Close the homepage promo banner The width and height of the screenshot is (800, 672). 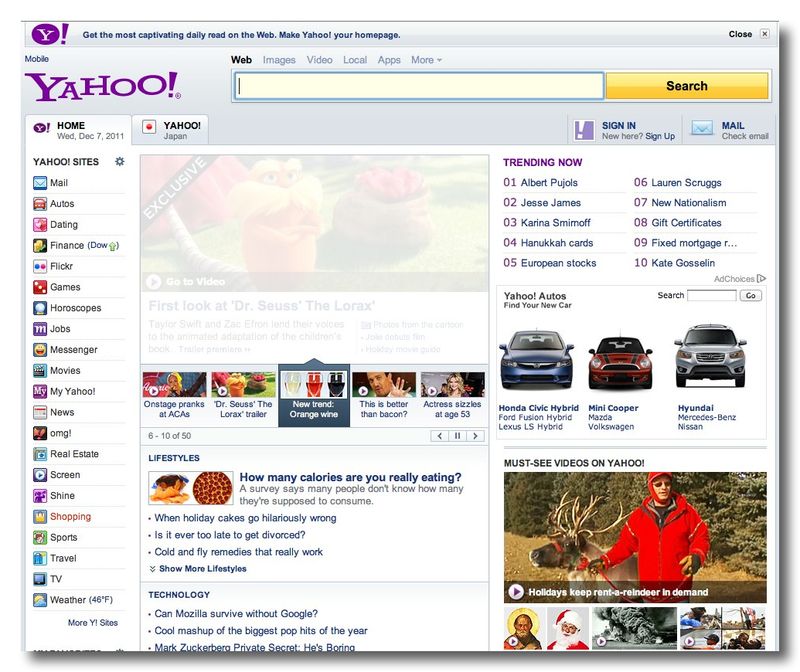pyautogui.click(x=764, y=34)
